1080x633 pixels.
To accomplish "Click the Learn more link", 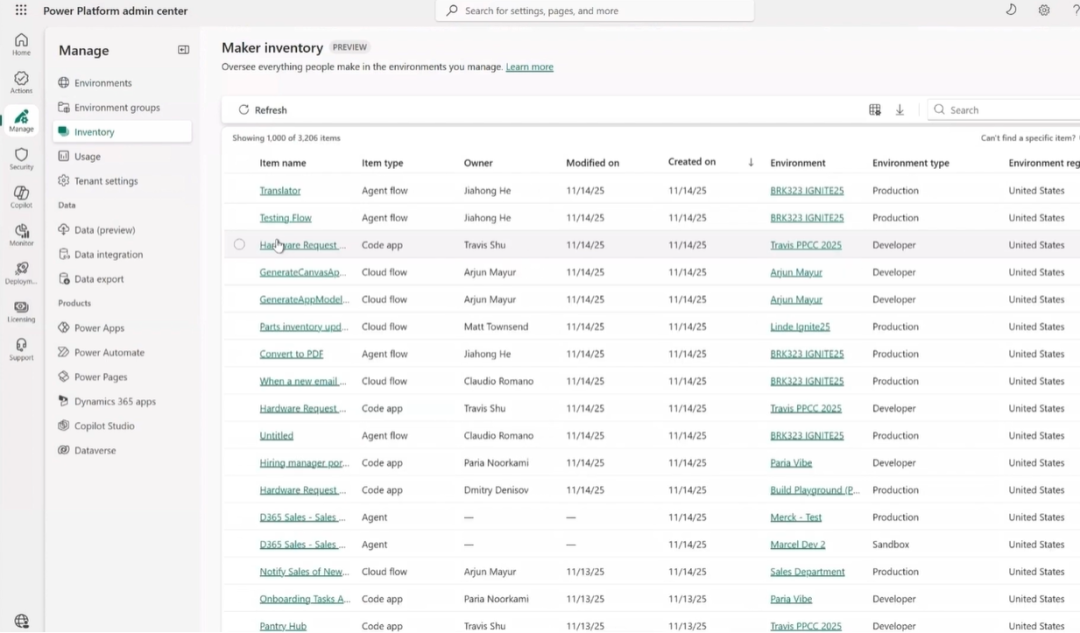I will click(x=529, y=67).
